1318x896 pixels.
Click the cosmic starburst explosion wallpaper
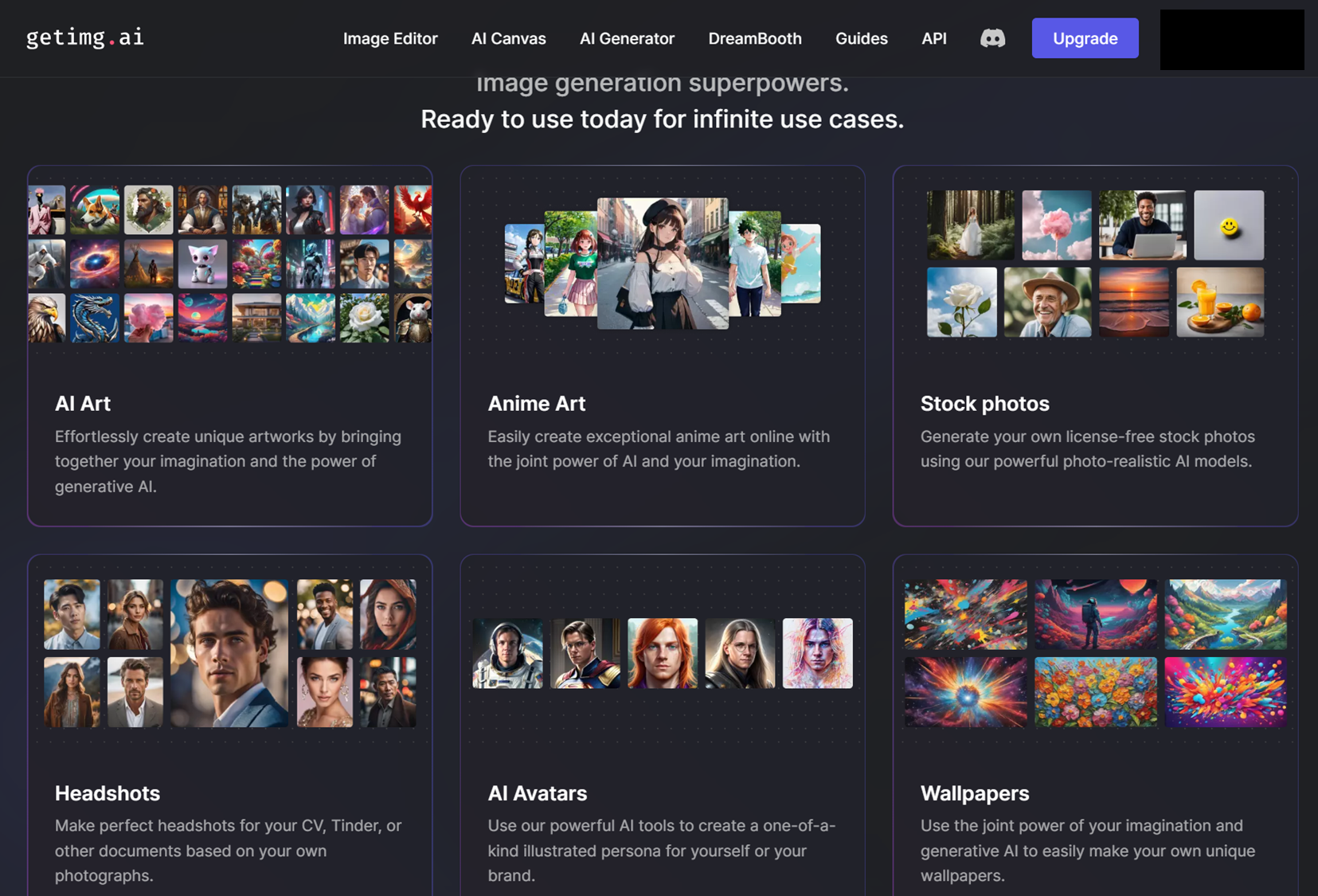(x=965, y=692)
